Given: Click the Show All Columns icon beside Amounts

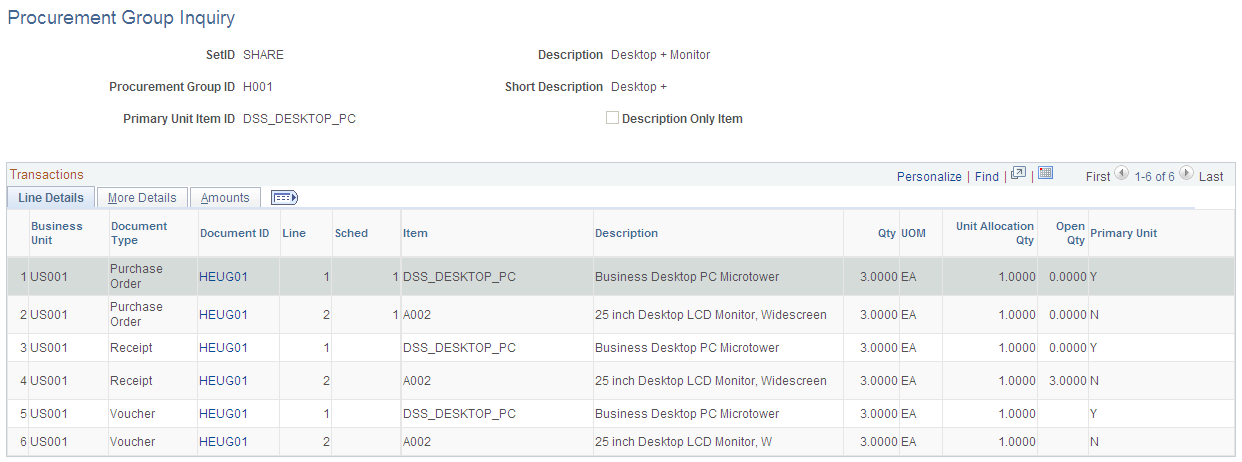Looking at the screenshot, I should 284,197.
